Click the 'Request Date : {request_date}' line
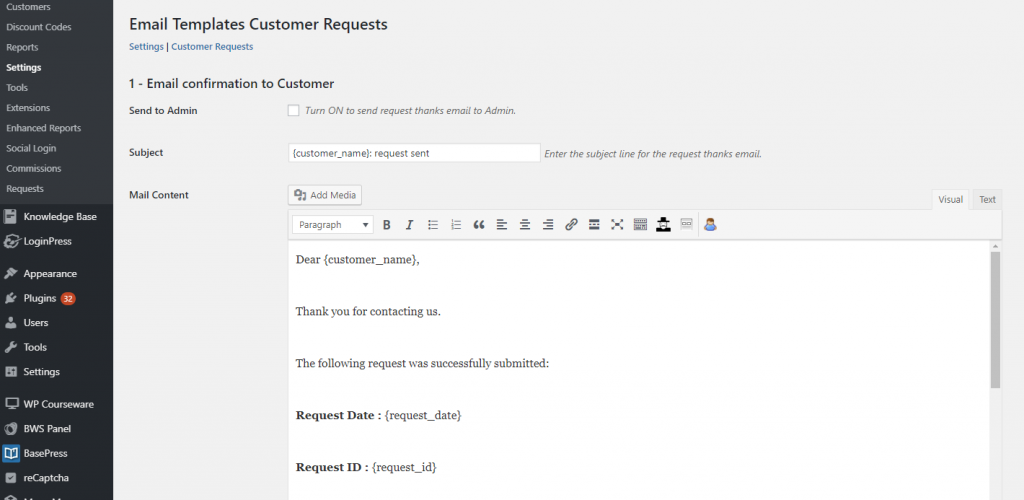The image size is (1024, 500). [379, 415]
